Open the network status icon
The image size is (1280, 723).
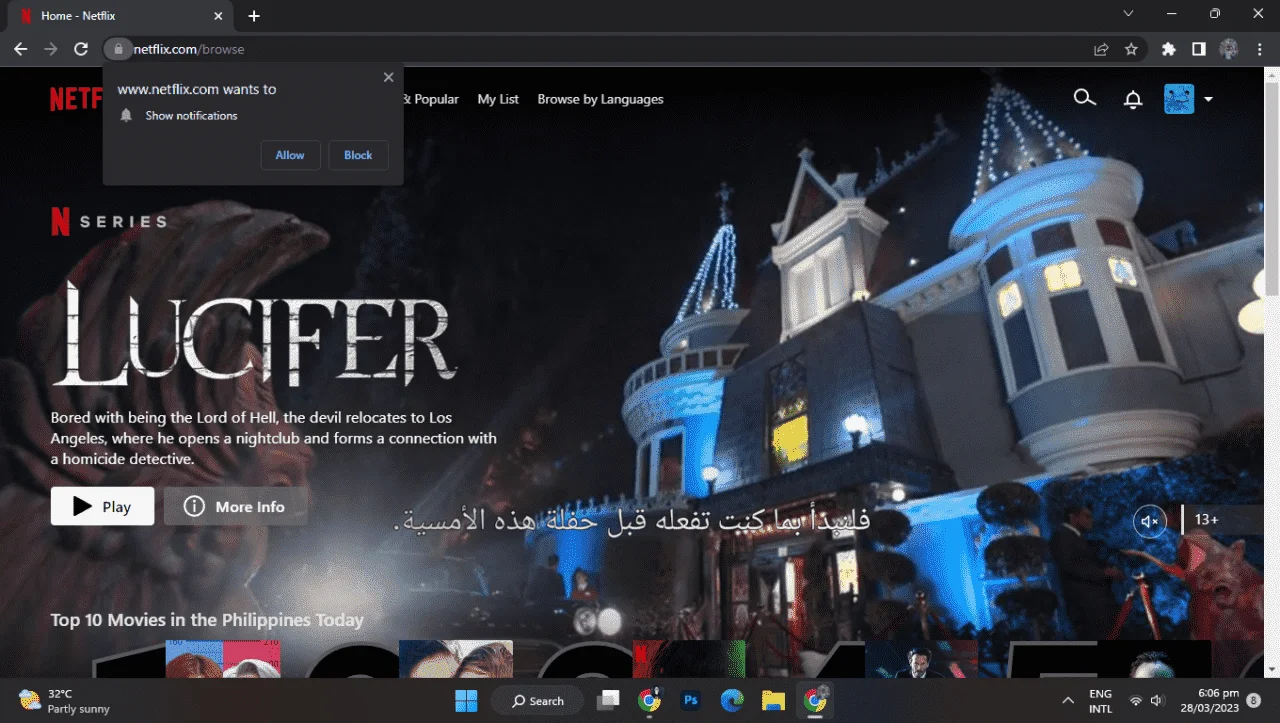[x=1135, y=700]
